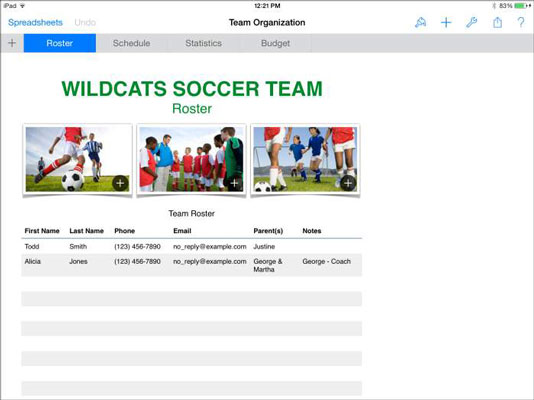Select the George - Coach notes cell
Image resolution: width=534 pixels, height=400 pixels.
330,265
